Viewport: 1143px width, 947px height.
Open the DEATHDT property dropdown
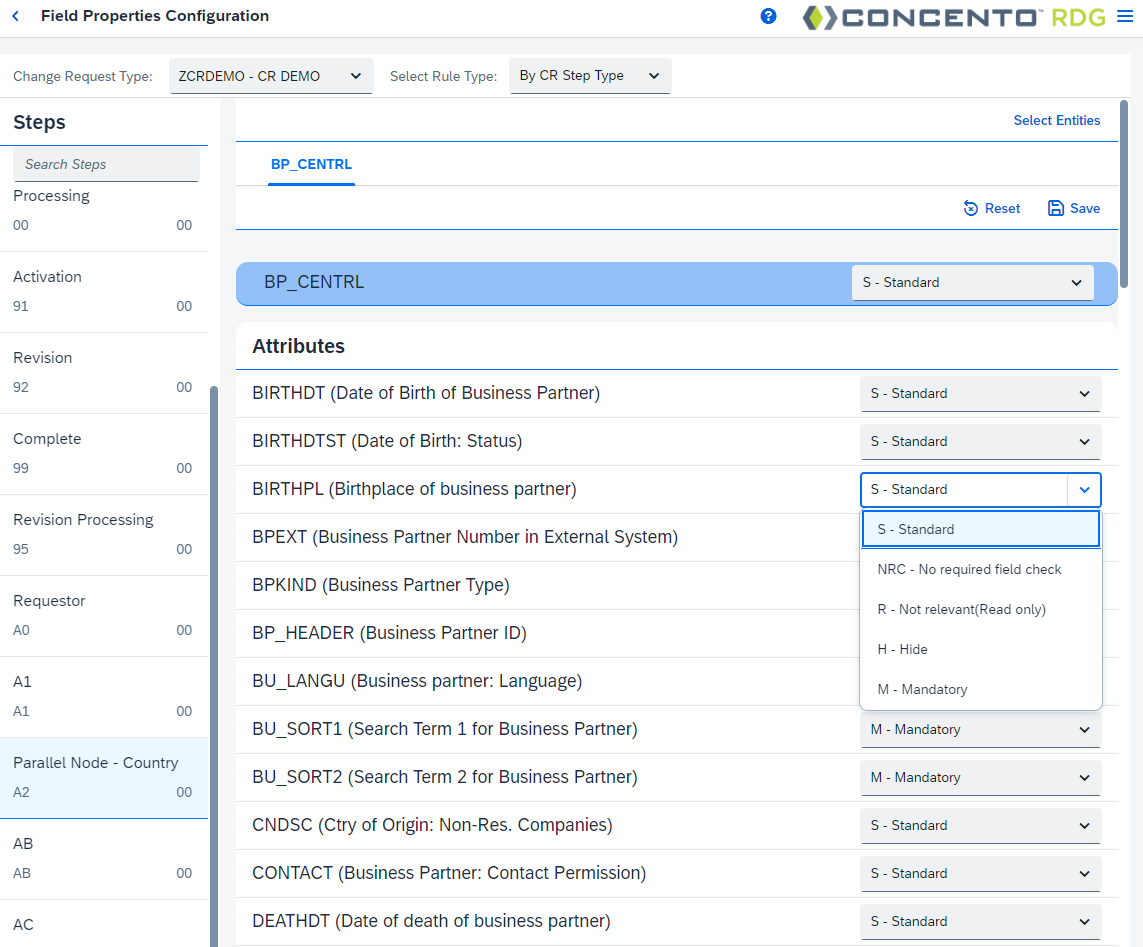pos(980,921)
